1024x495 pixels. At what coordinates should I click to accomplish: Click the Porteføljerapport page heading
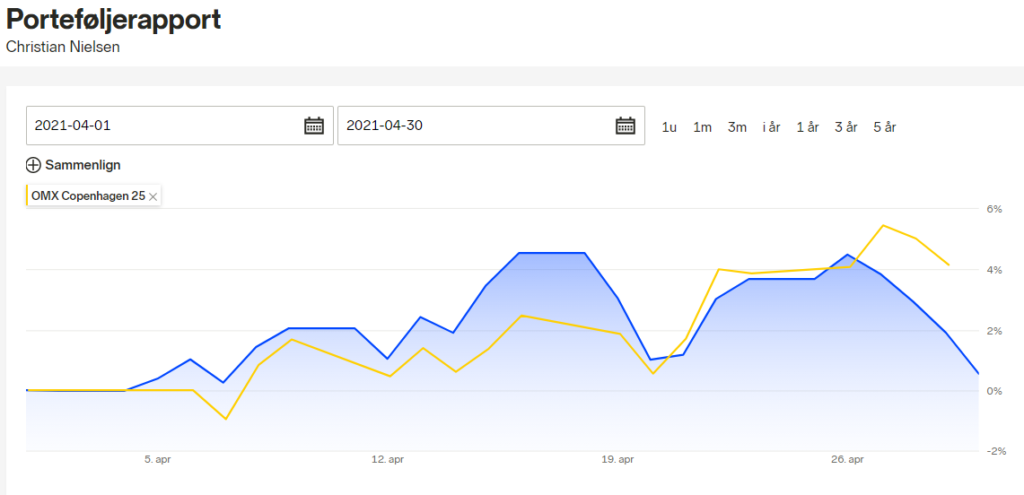point(114,20)
